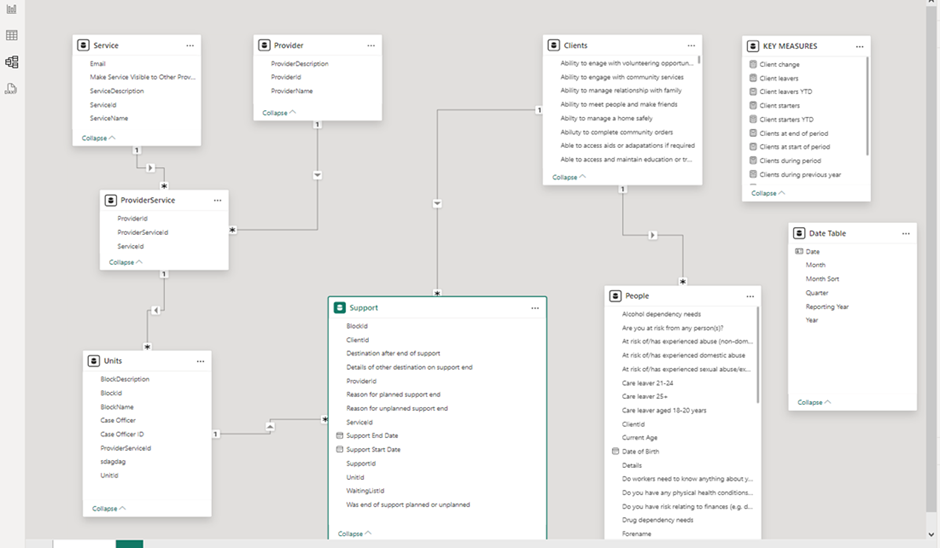Select the Support Start Date field
This screenshot has width=940, height=548.
click(373, 450)
